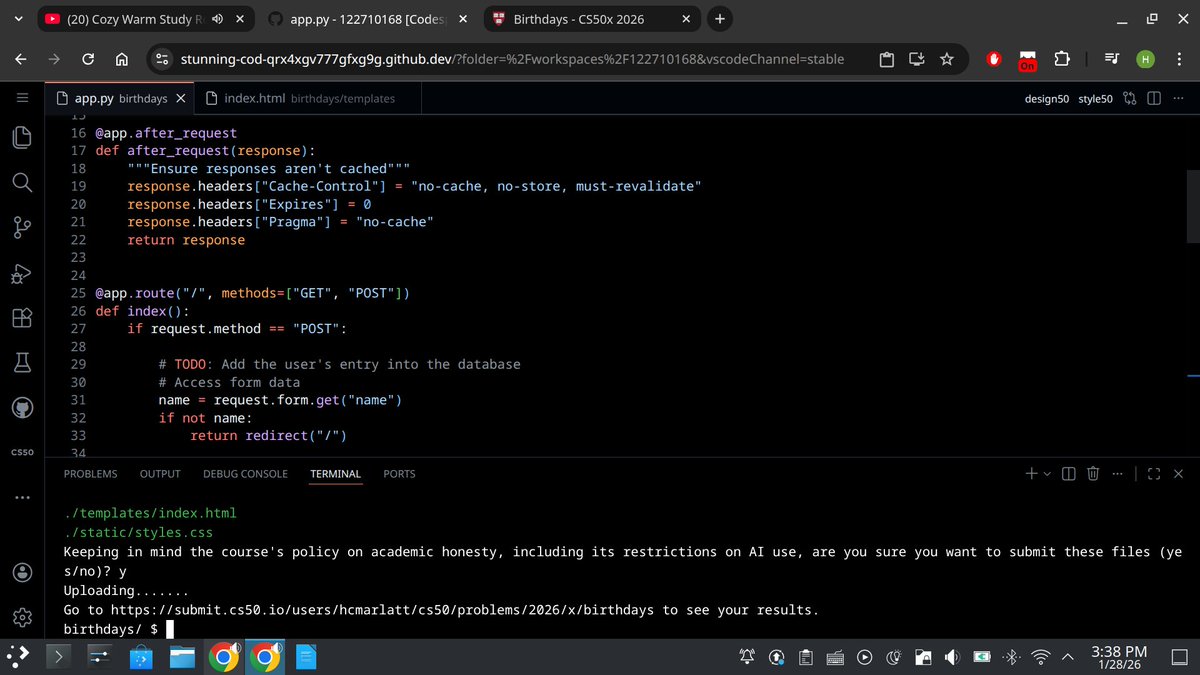Click the extension showing the On badge

point(1026,60)
